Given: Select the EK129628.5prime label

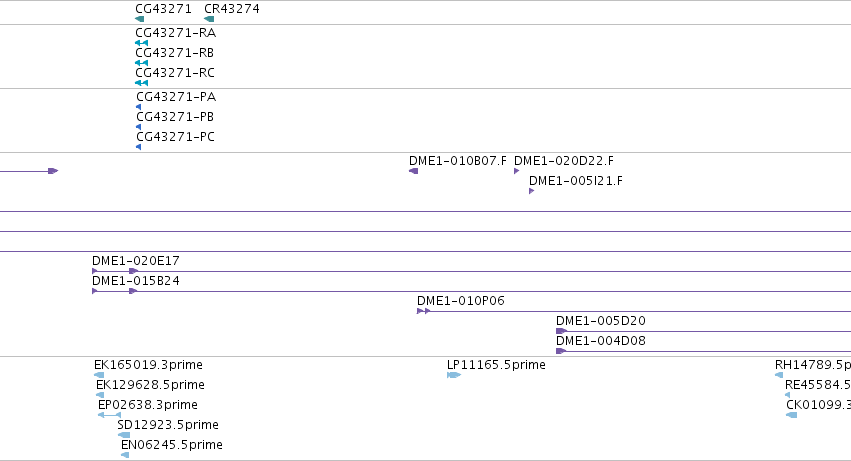Looking at the screenshot, I should (150, 385).
